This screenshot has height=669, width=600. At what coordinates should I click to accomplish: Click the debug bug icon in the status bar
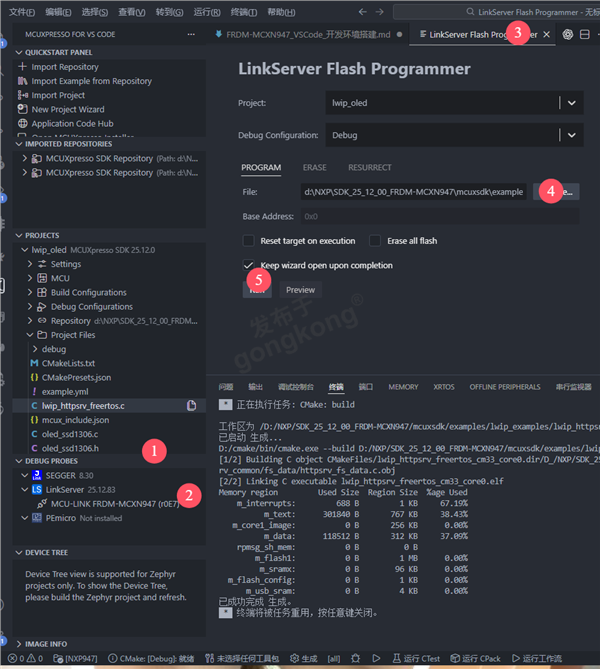[x=355, y=658]
